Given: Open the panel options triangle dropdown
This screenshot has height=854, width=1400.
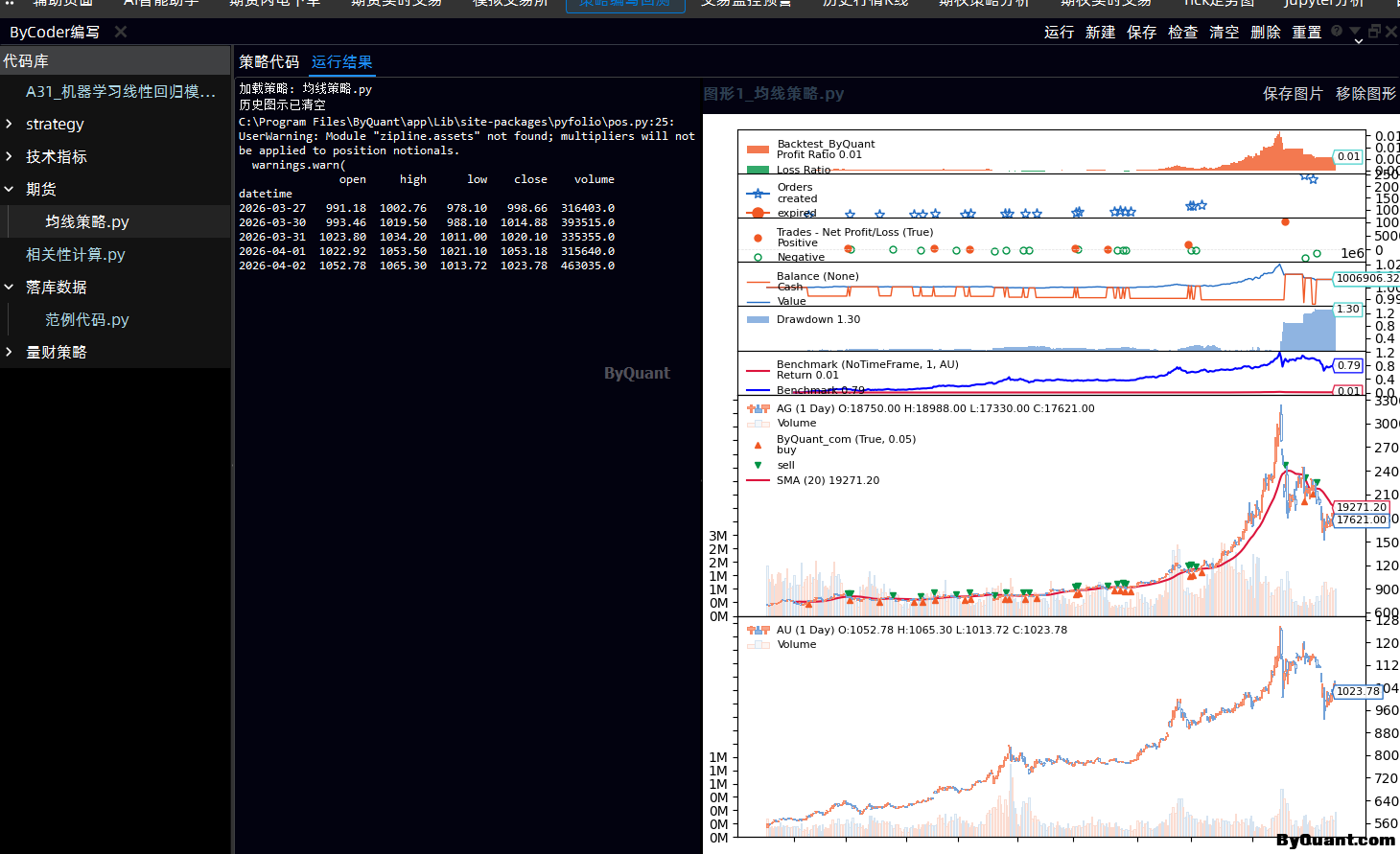Looking at the screenshot, I should (x=1356, y=32).
